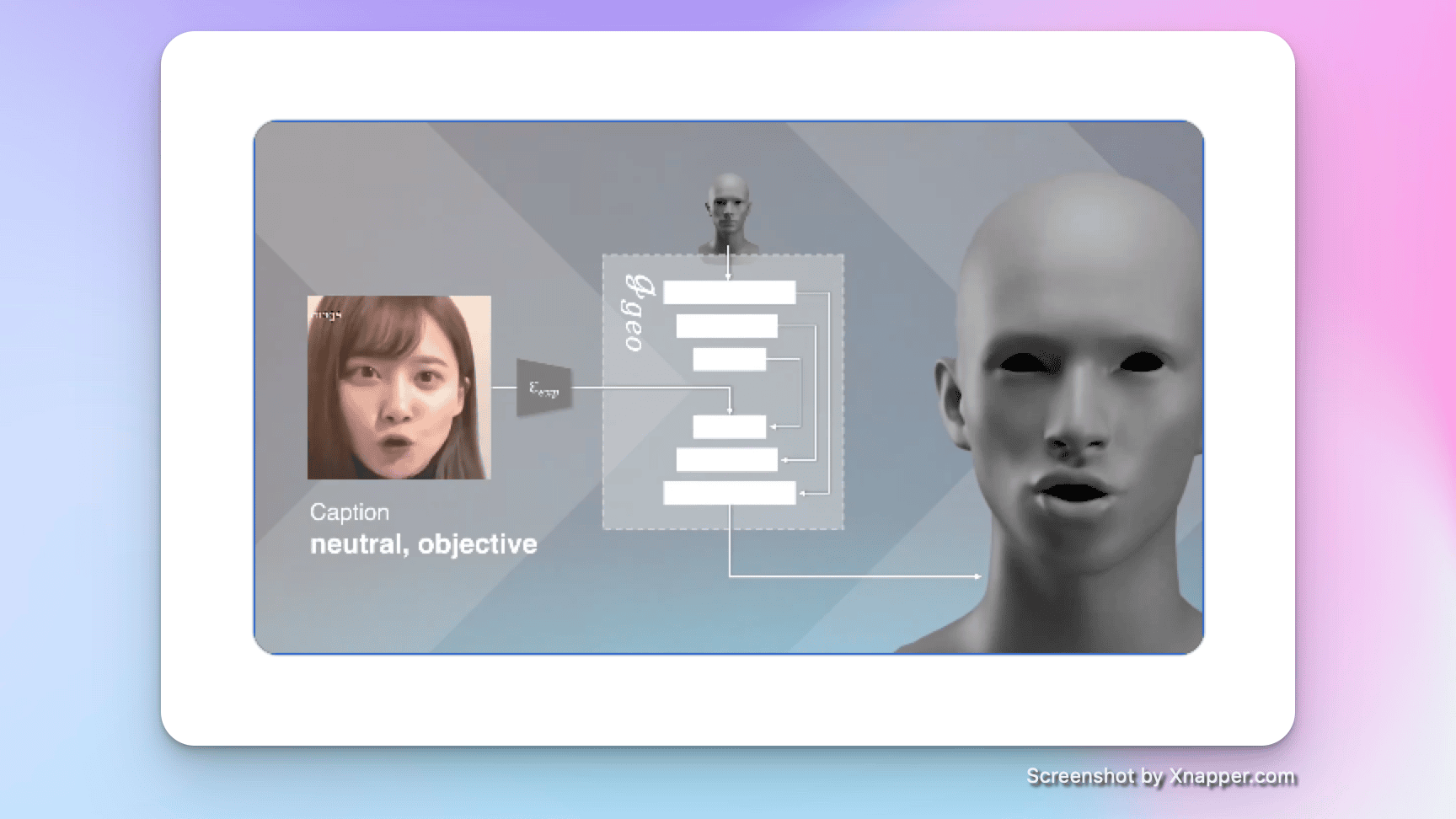
Task: Click the small template head model
Action: (728, 211)
